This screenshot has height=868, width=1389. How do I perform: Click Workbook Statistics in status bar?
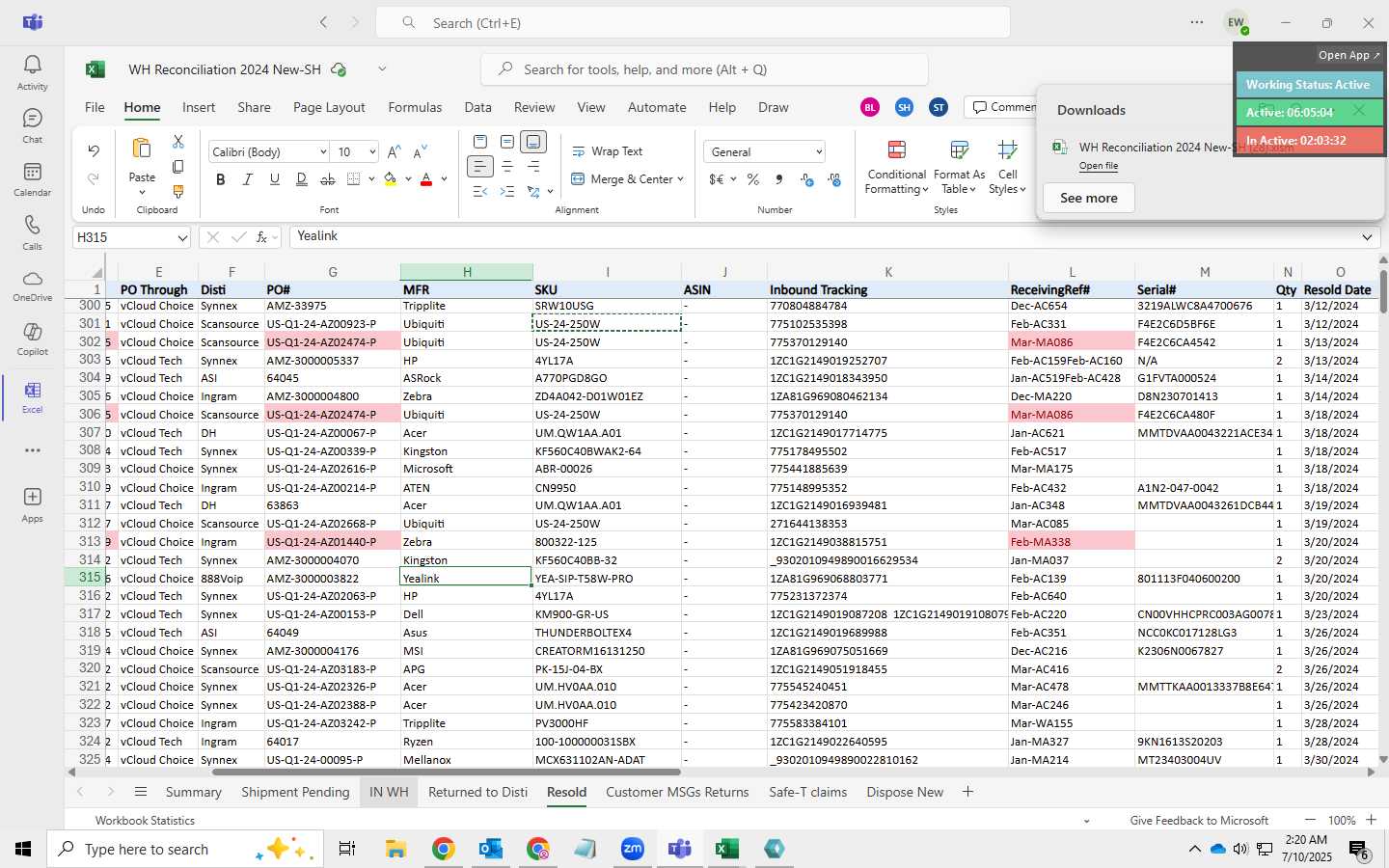pyautogui.click(x=145, y=820)
